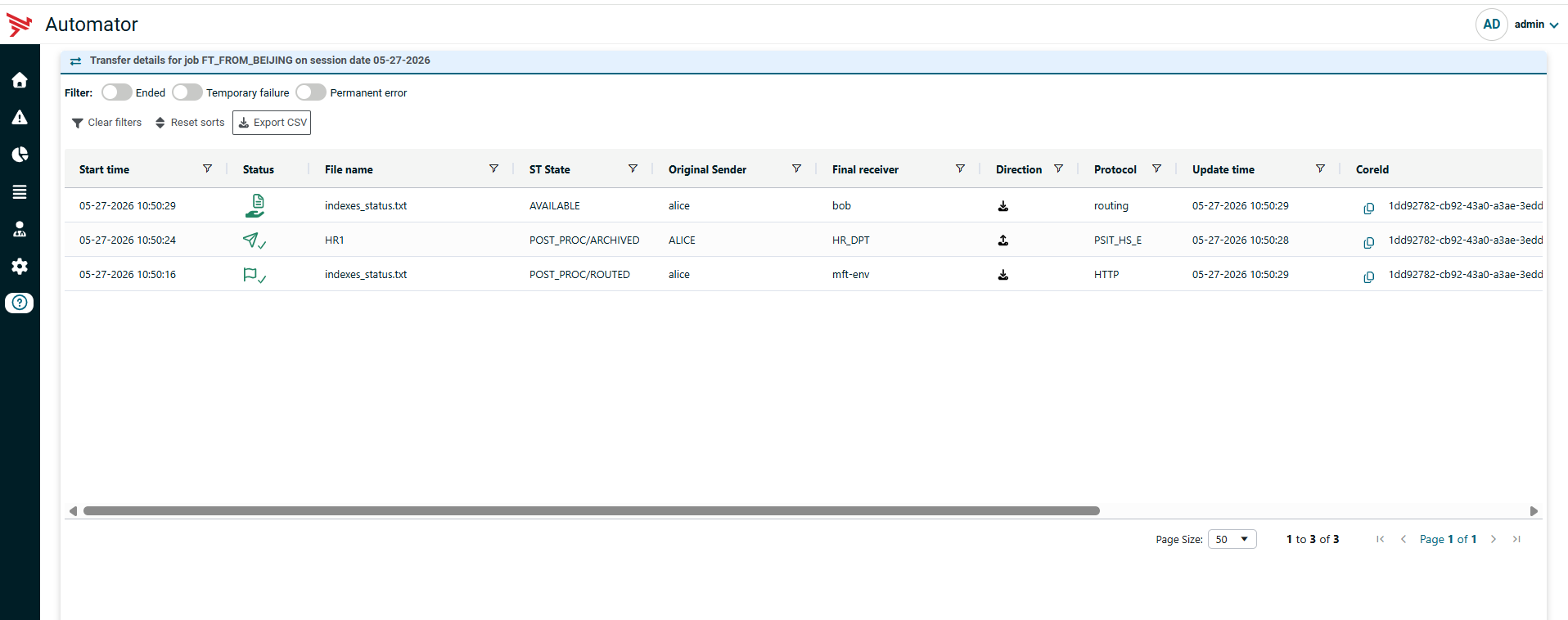Select indexes_status.txt in the POST_PROC/ROUTED row

366,275
